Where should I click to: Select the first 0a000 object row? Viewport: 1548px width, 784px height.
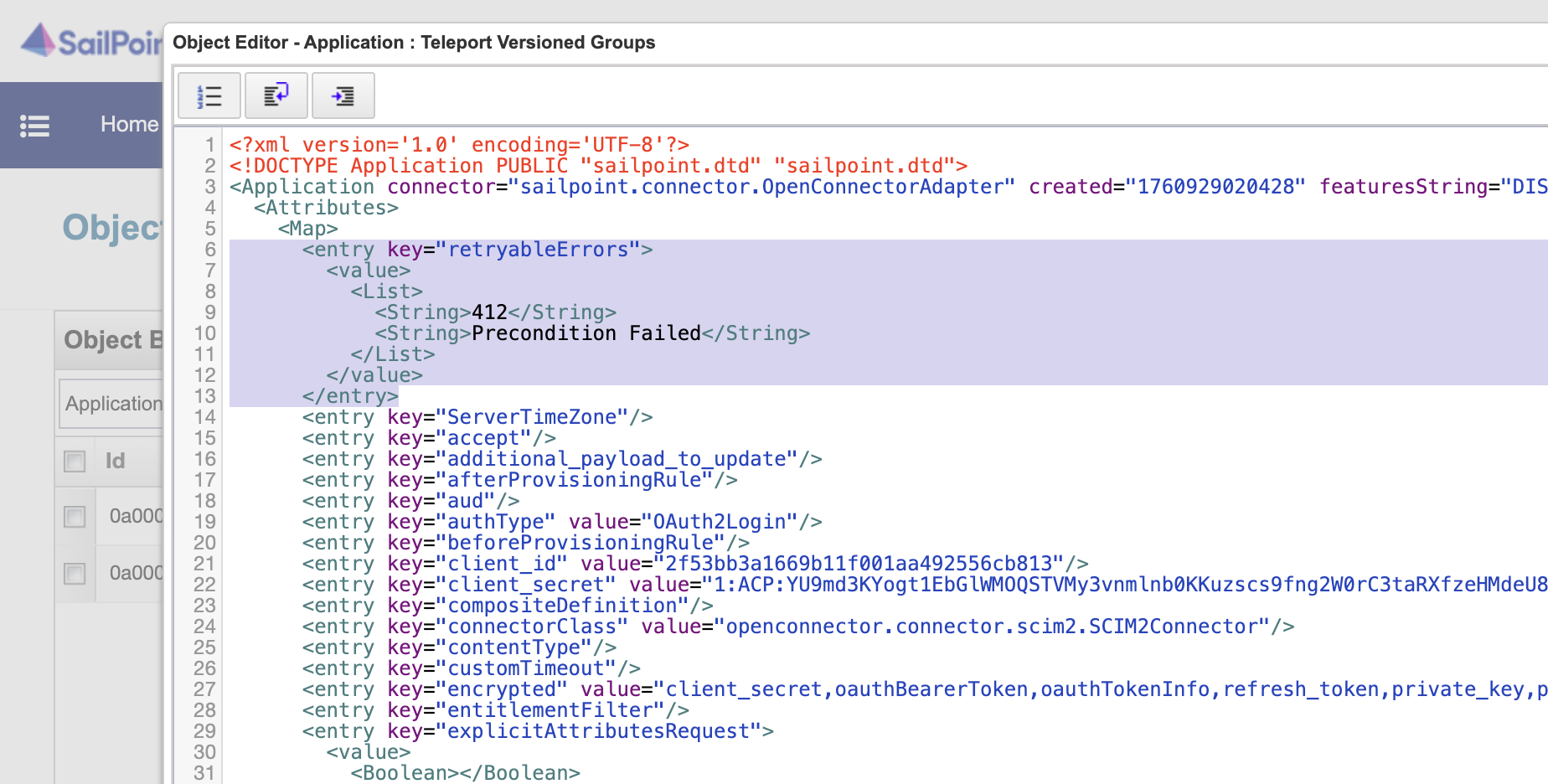click(x=134, y=517)
